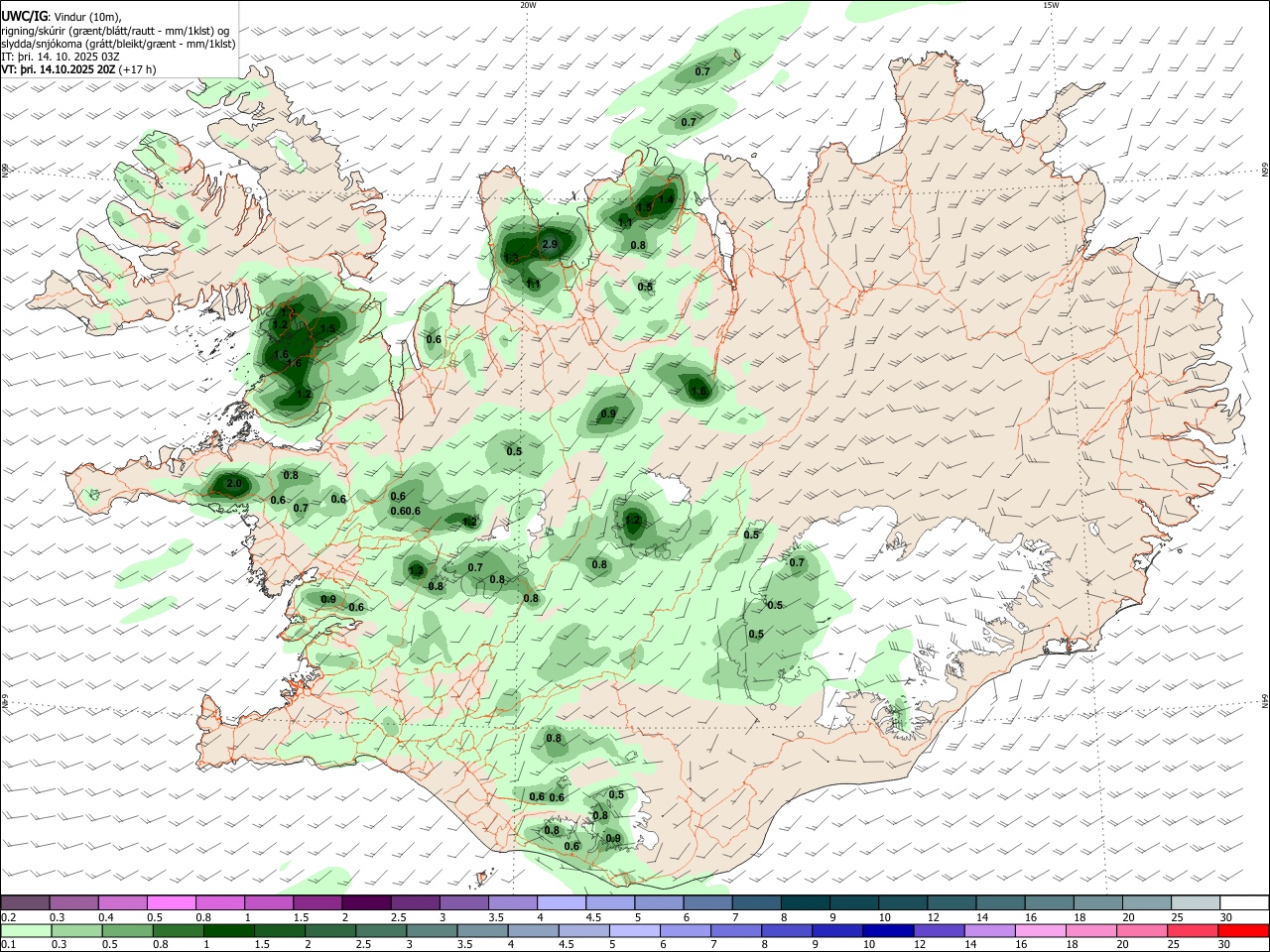Click the IT initialization time line 03Z
Screen dimensions: 1270x952
(x=61, y=57)
